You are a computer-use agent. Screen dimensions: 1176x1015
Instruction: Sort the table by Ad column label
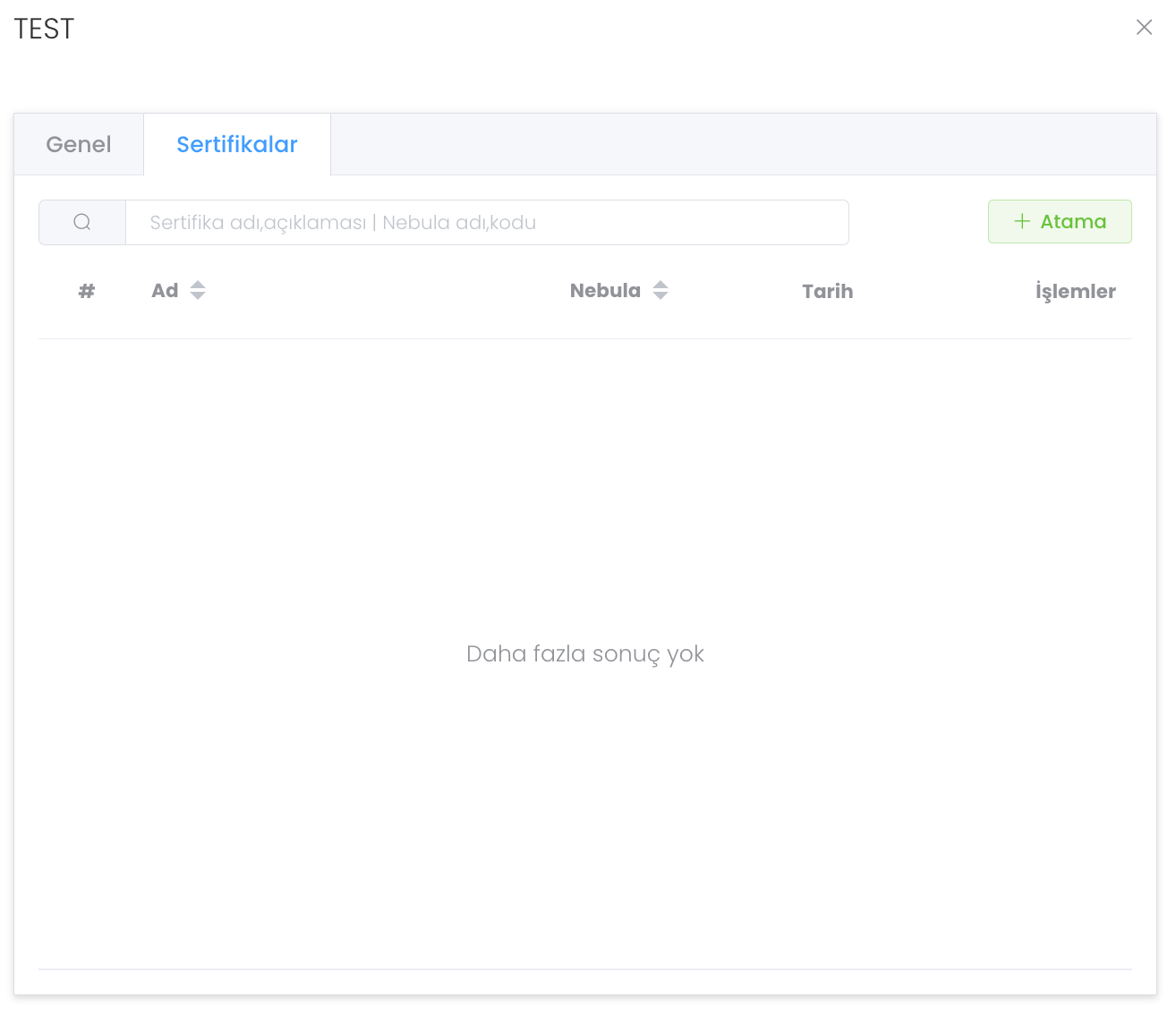click(165, 291)
